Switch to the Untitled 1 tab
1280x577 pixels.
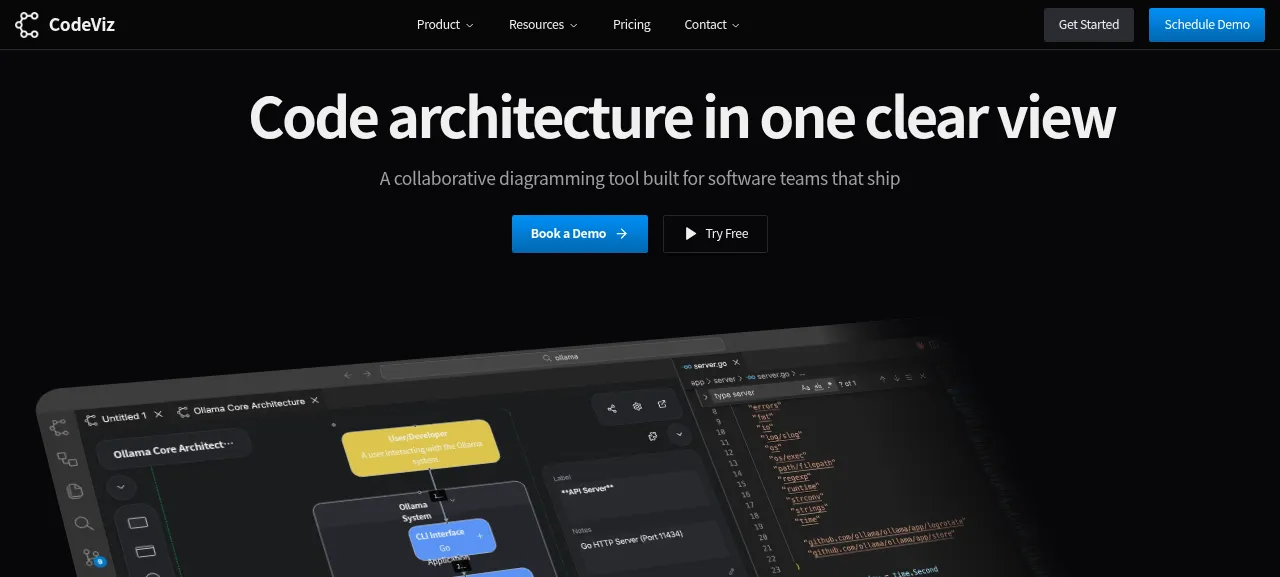click(124, 416)
